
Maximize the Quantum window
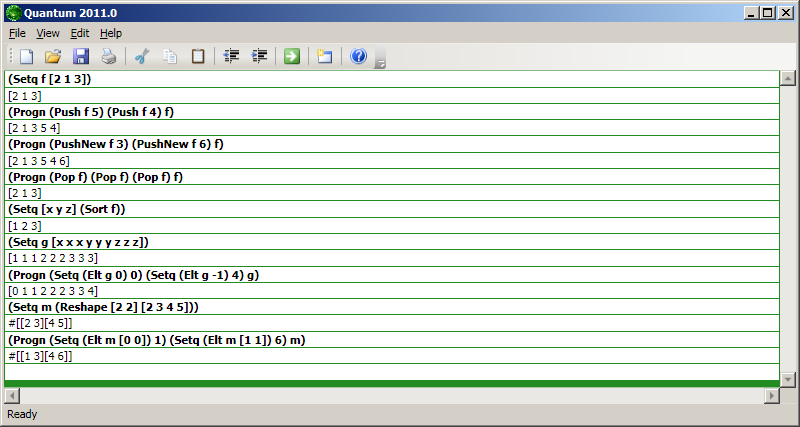tap(767, 13)
